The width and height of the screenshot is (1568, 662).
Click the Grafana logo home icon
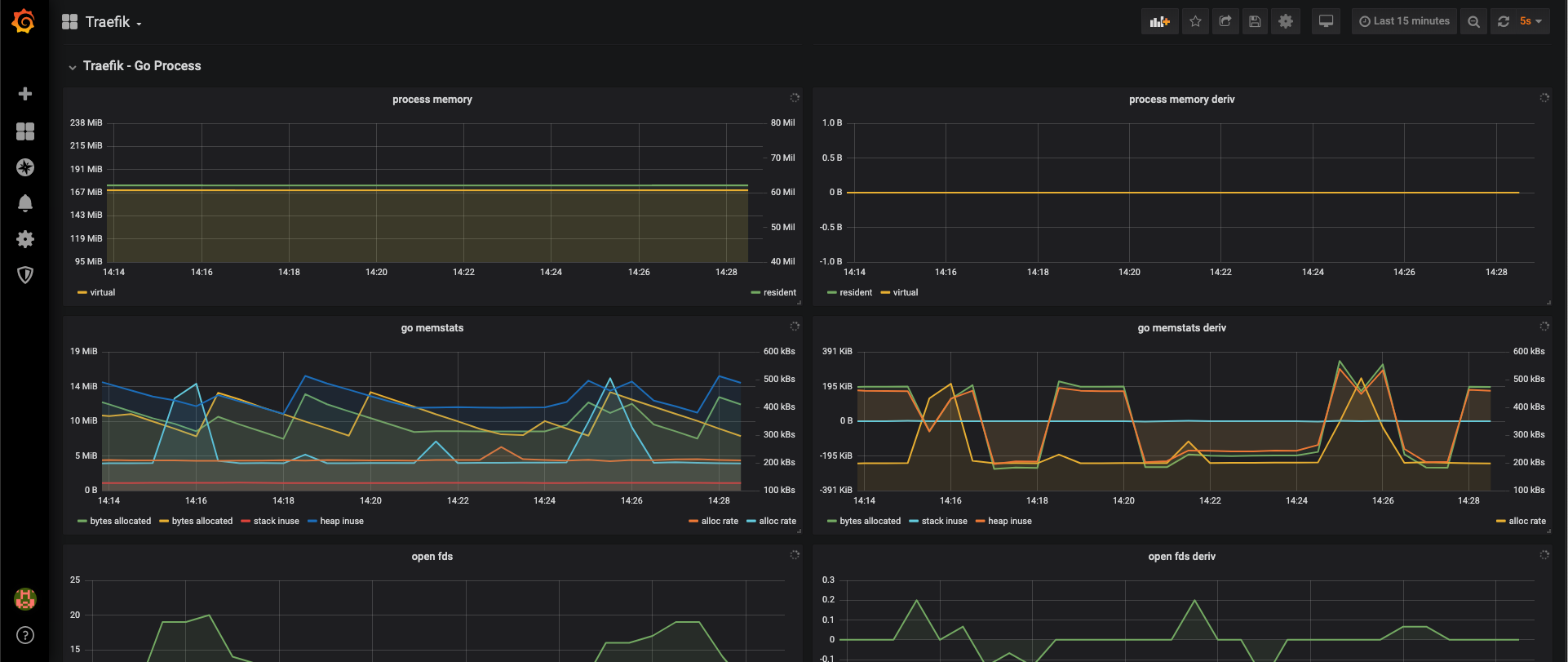pos(24,21)
